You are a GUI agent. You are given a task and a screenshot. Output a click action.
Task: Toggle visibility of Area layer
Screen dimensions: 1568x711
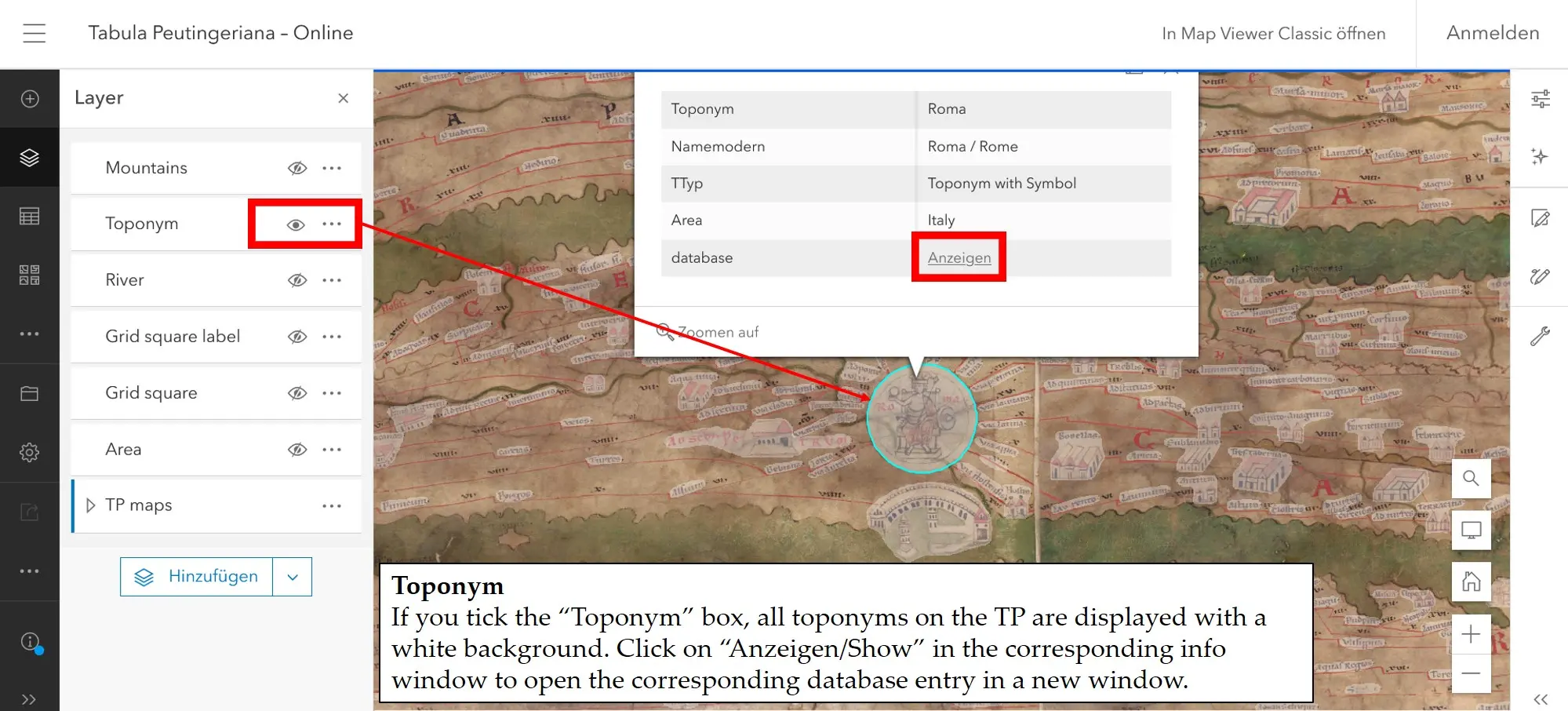297,450
